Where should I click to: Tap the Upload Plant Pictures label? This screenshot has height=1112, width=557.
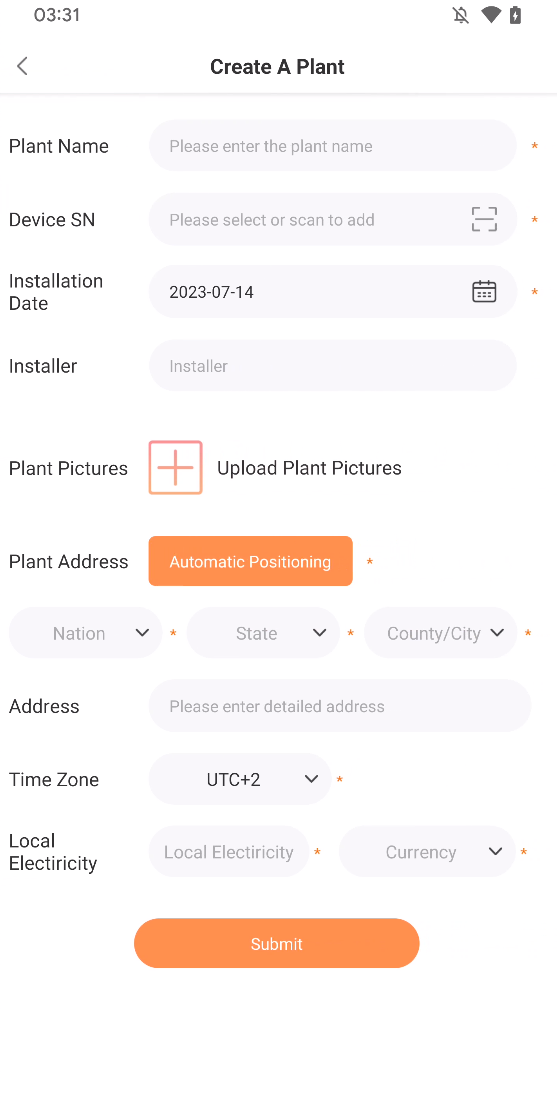coord(309,468)
